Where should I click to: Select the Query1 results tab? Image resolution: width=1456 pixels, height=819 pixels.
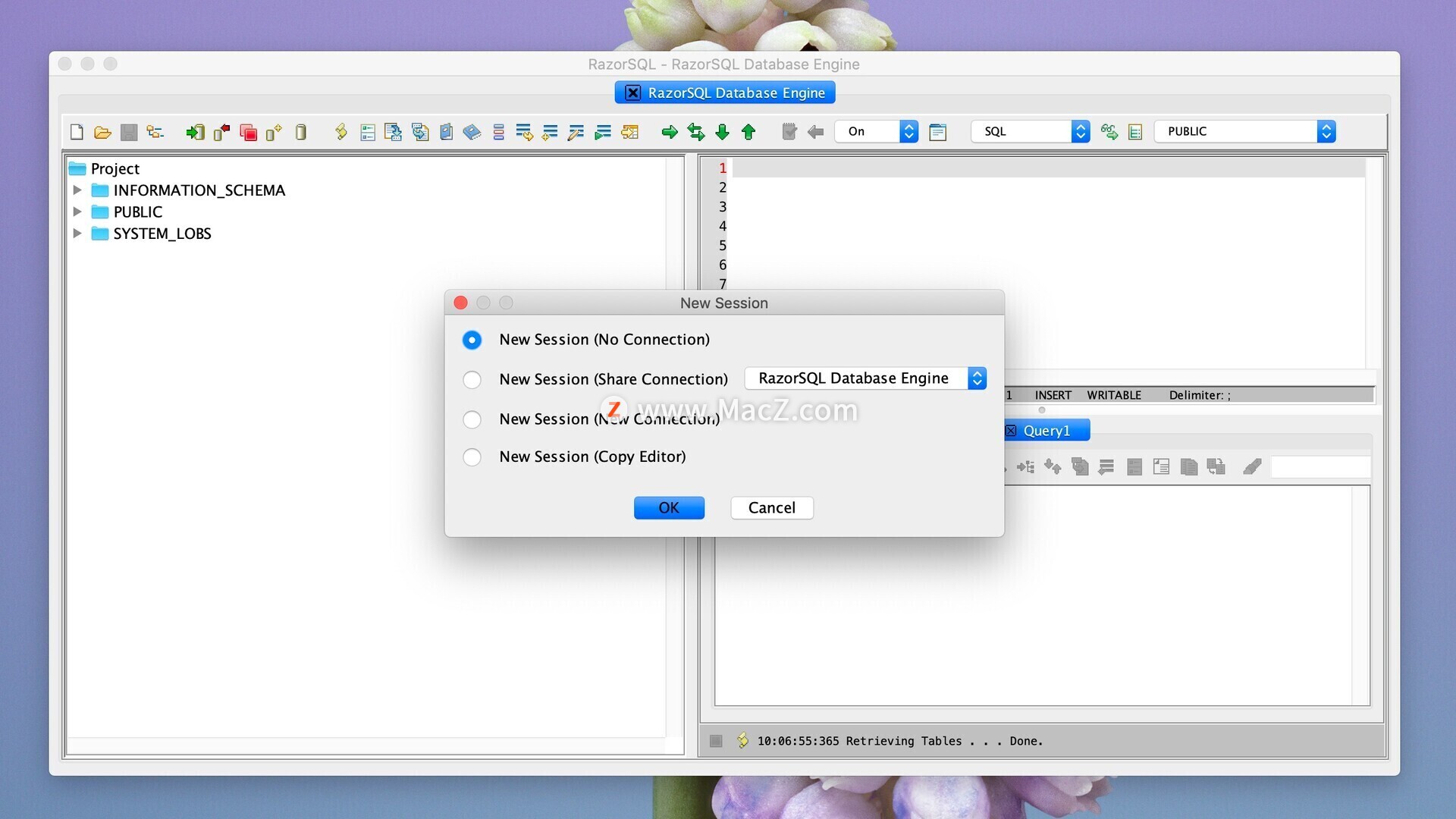point(1046,431)
